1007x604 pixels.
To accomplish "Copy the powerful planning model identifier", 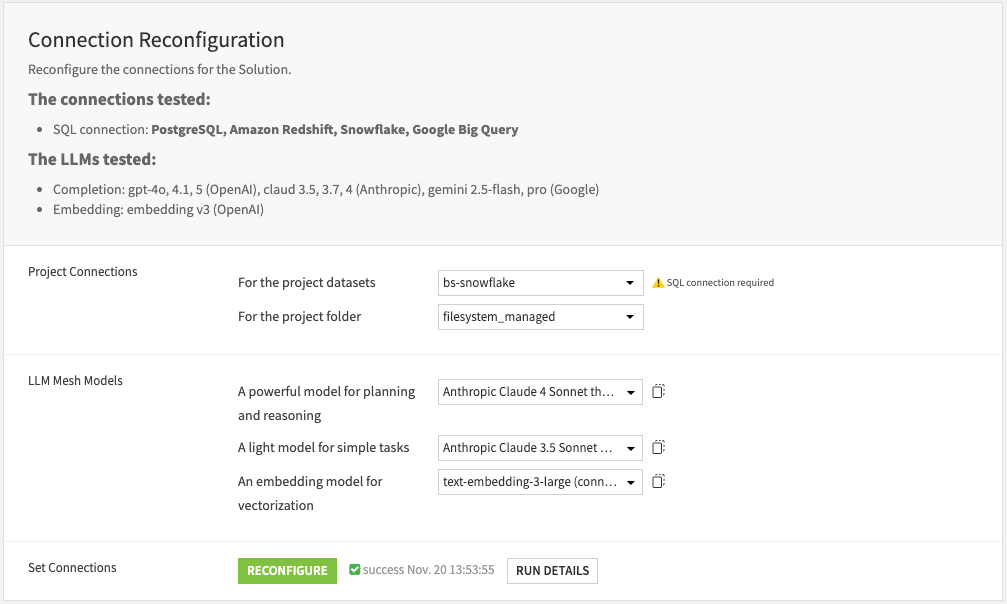I will coord(658,391).
